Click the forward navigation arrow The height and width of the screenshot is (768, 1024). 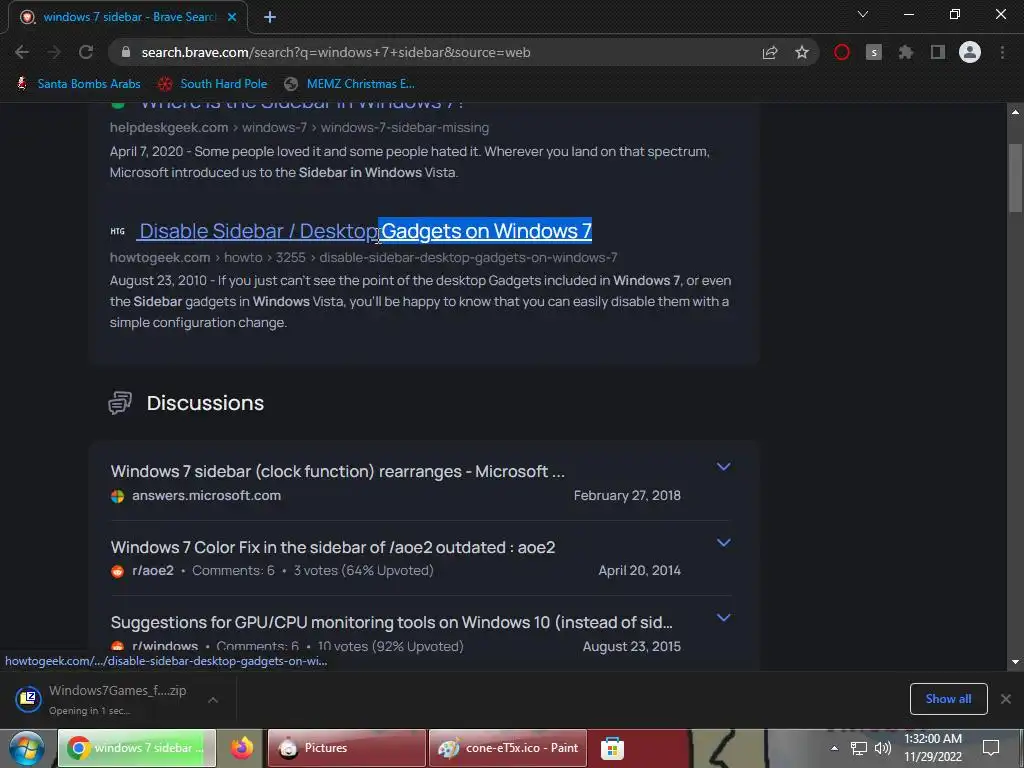tap(54, 52)
